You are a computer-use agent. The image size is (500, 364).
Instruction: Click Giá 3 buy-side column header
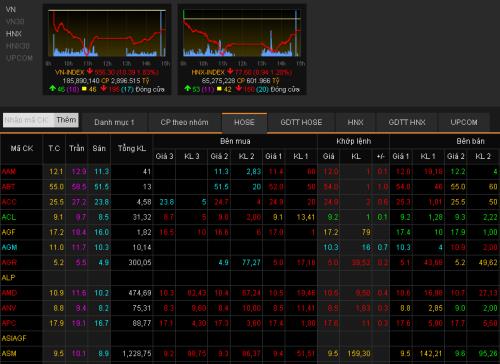pyautogui.click(x=164, y=156)
